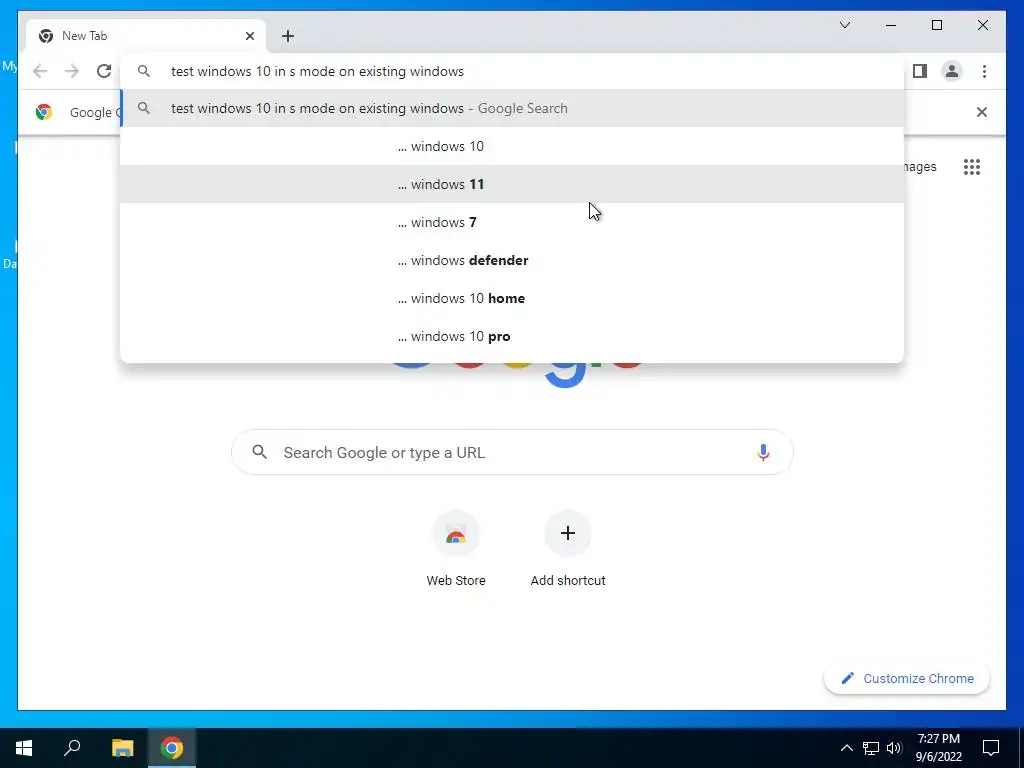The width and height of the screenshot is (1024, 768).
Task: Open the network status tray icon
Action: [871, 748]
